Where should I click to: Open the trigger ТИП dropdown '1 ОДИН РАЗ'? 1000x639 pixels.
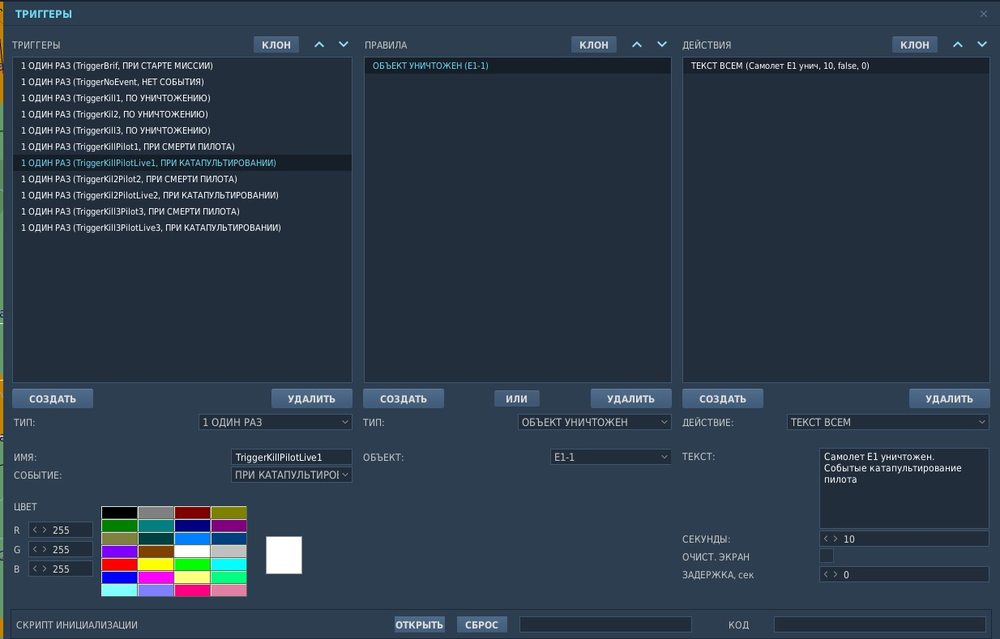pos(275,422)
